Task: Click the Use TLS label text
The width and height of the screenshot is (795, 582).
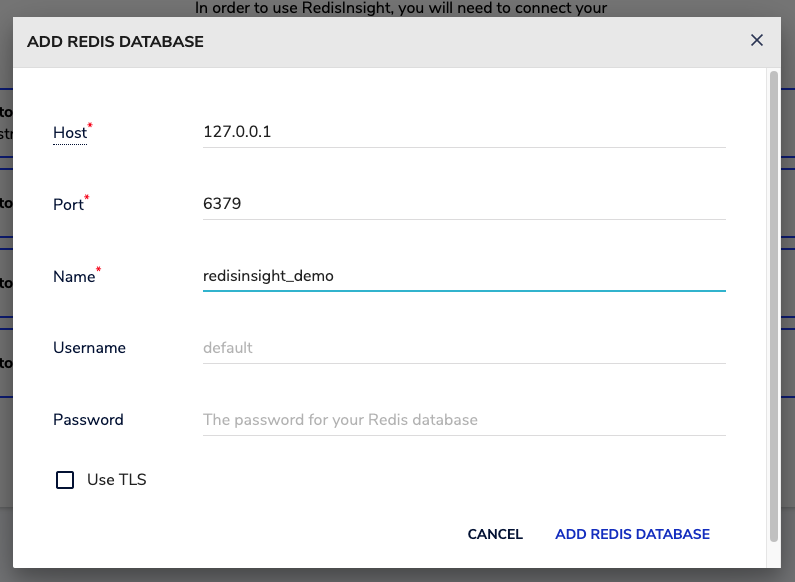Action: [116, 480]
